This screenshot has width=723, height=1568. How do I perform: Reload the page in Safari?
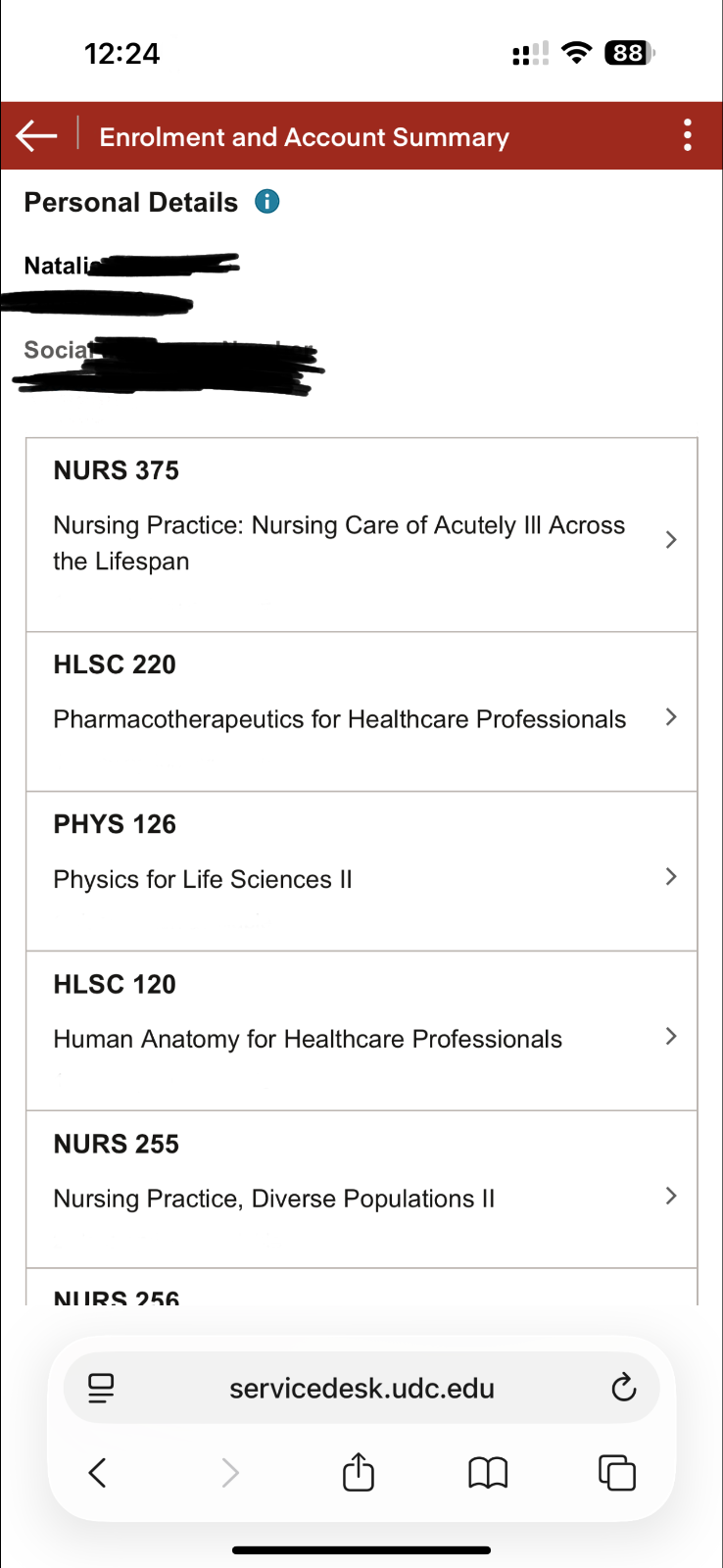pyautogui.click(x=623, y=1388)
